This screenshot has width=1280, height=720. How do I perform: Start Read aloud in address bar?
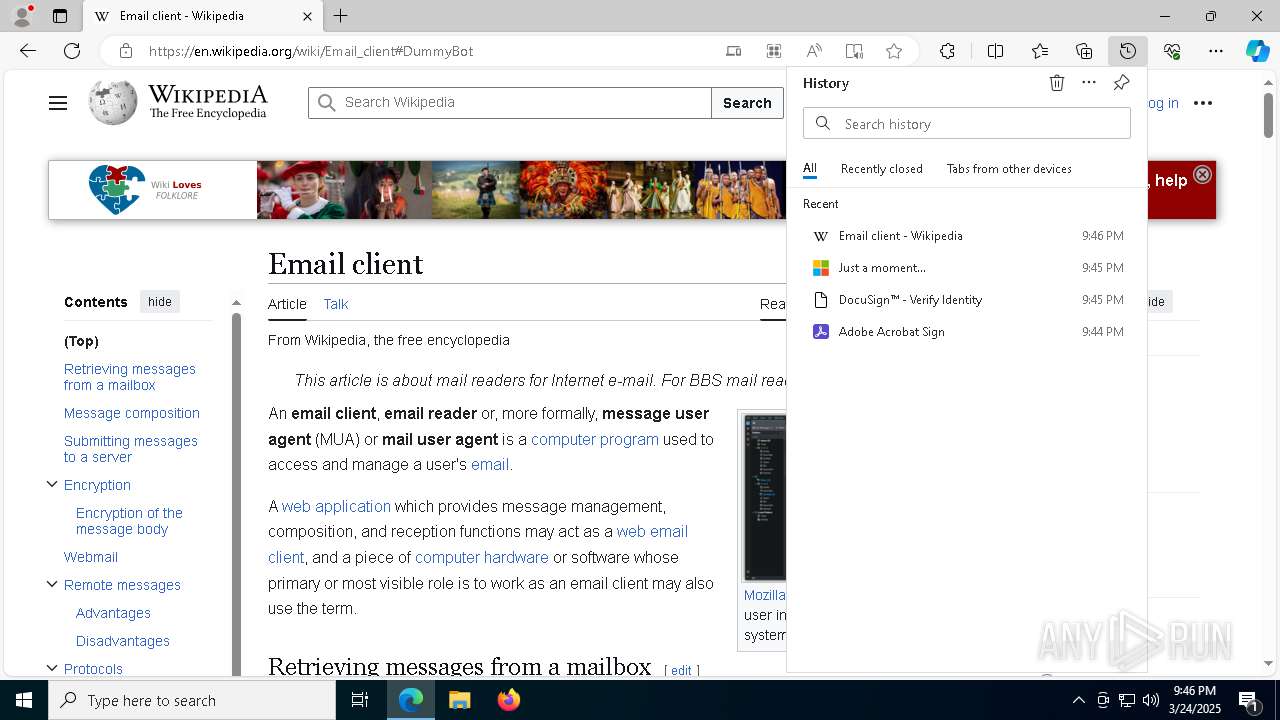pos(814,51)
